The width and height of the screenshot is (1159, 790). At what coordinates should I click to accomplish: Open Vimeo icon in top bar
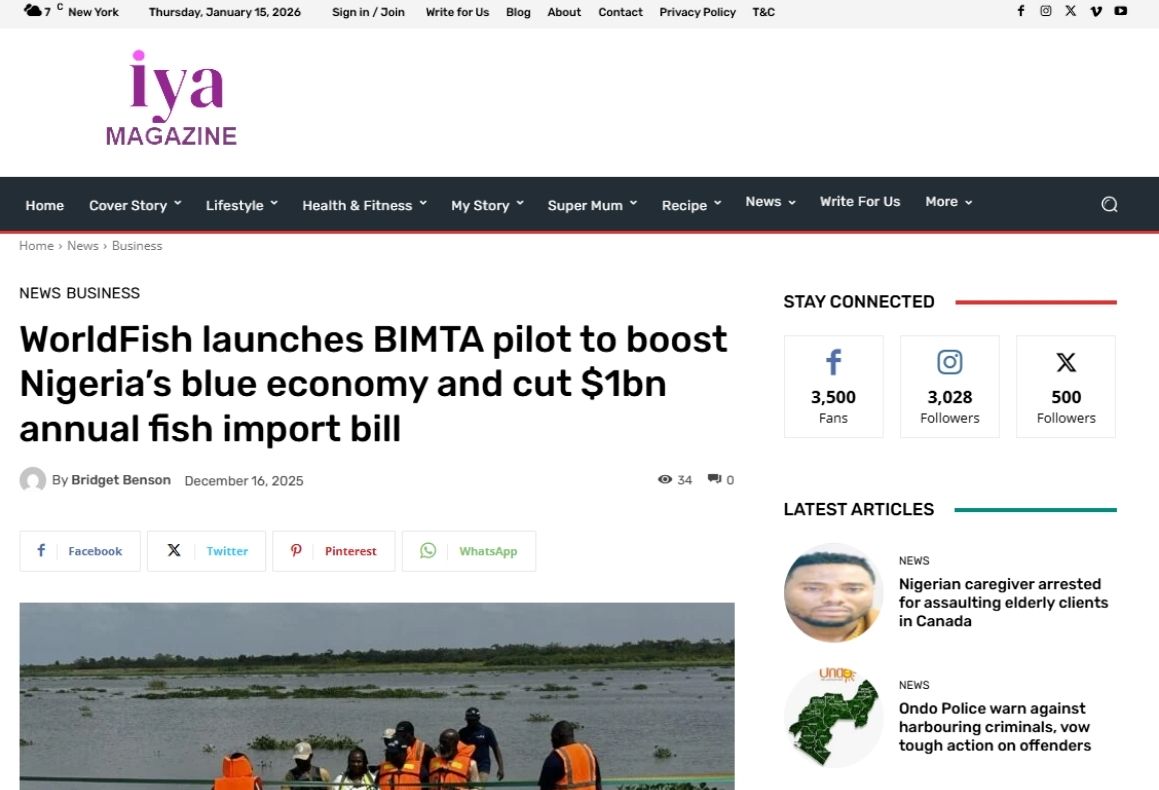(x=1096, y=11)
